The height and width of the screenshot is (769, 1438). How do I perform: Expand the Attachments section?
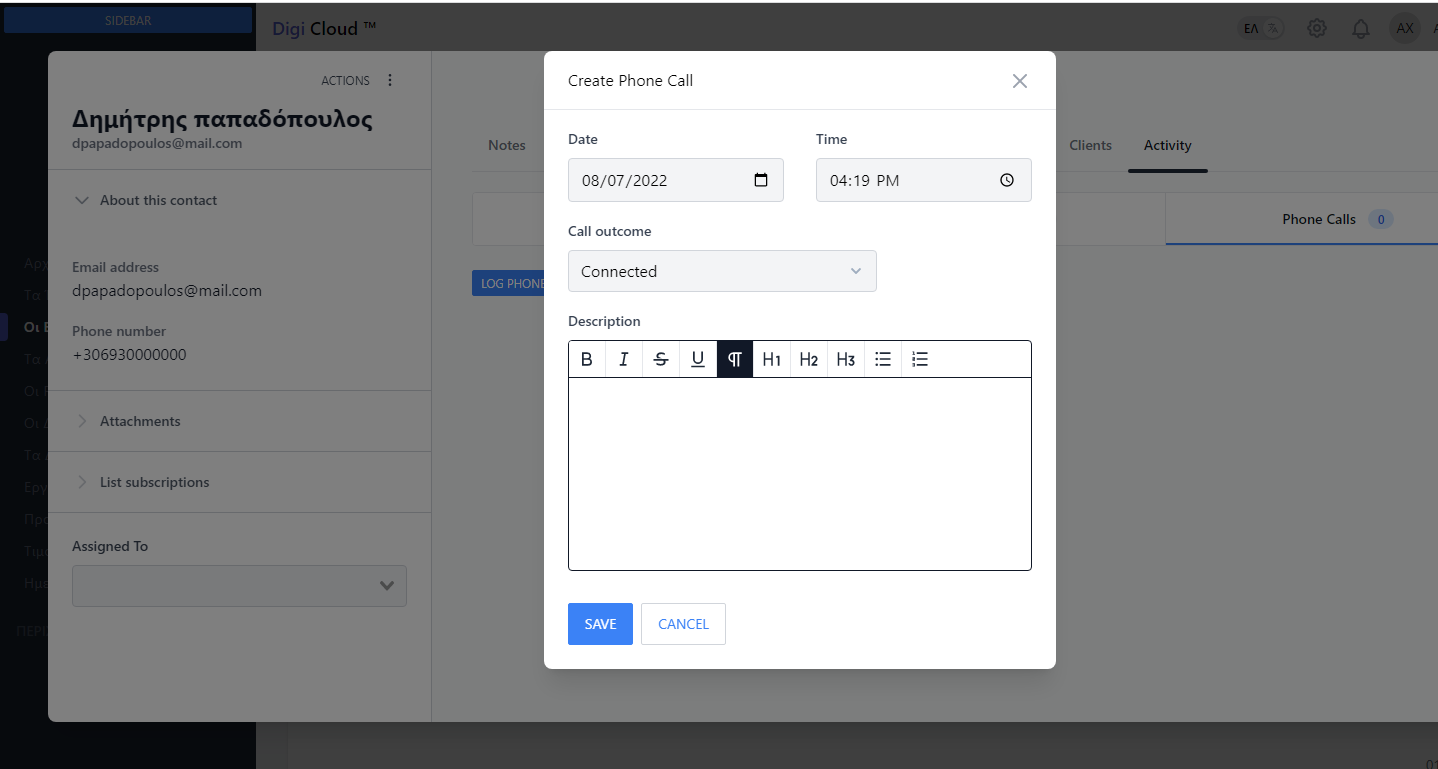(140, 421)
